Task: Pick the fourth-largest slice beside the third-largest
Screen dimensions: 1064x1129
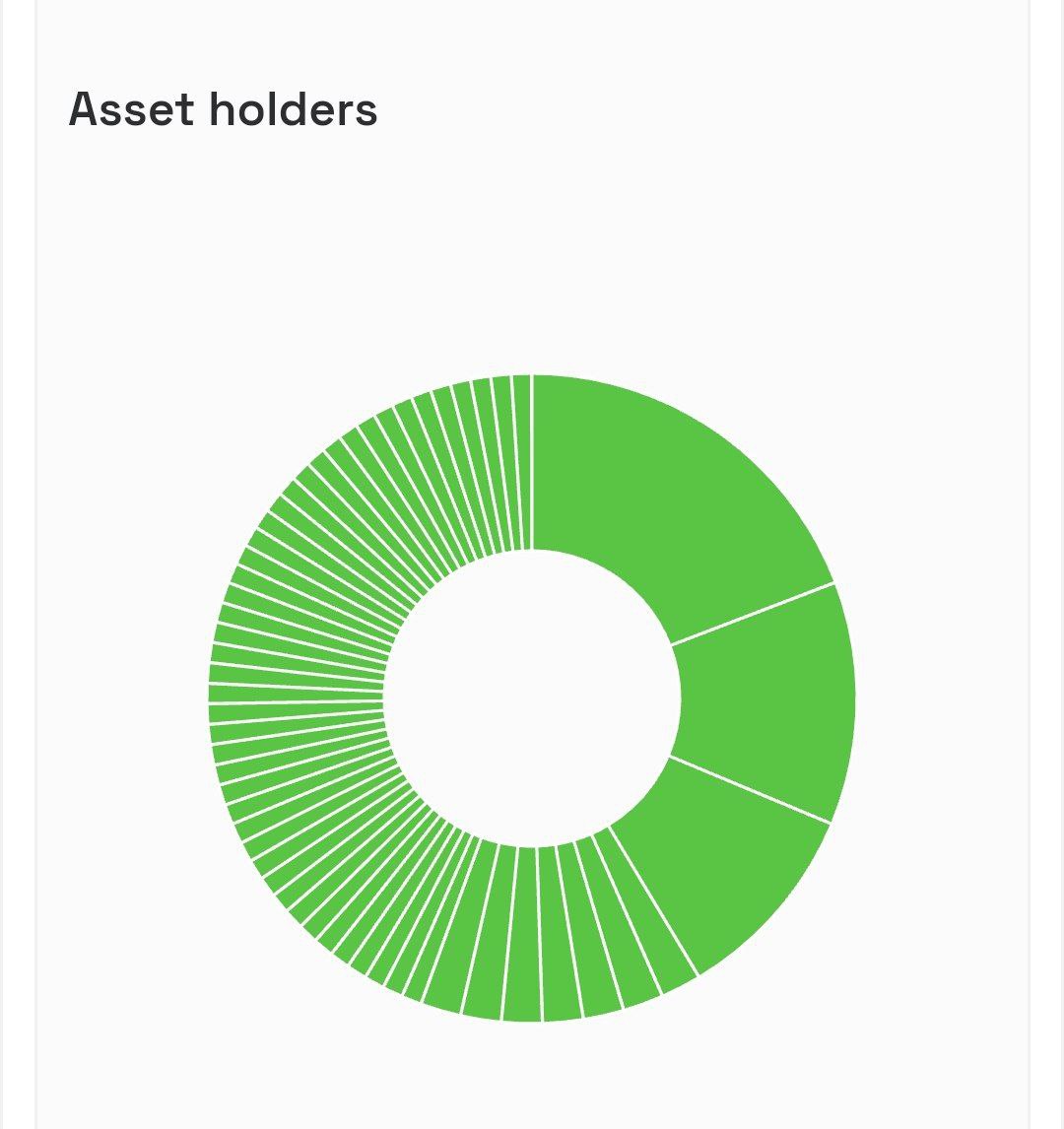Action: pos(640,914)
